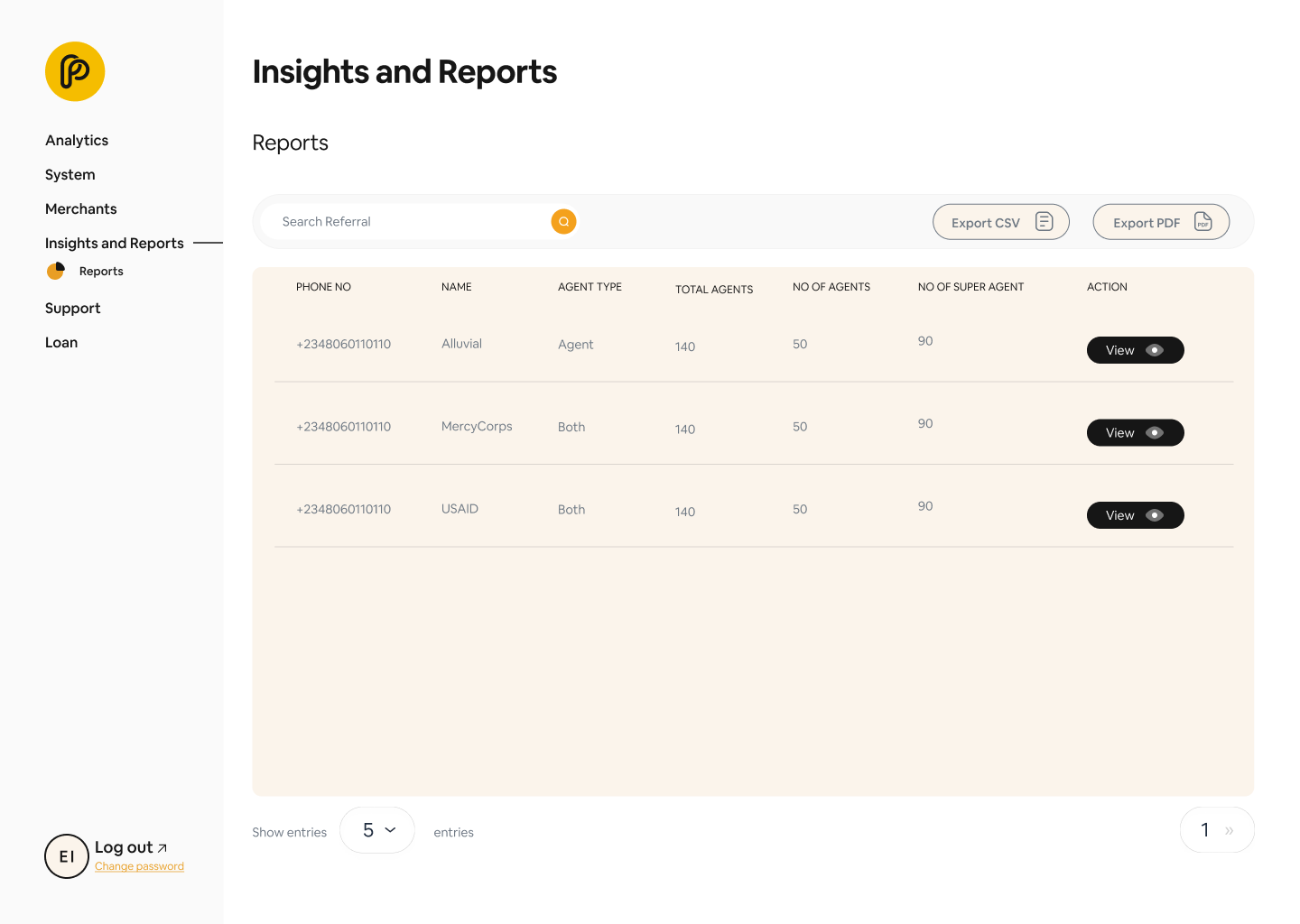The image size is (1300, 924).
Task: Click the phone number in Alluvial row
Action: coord(344,344)
